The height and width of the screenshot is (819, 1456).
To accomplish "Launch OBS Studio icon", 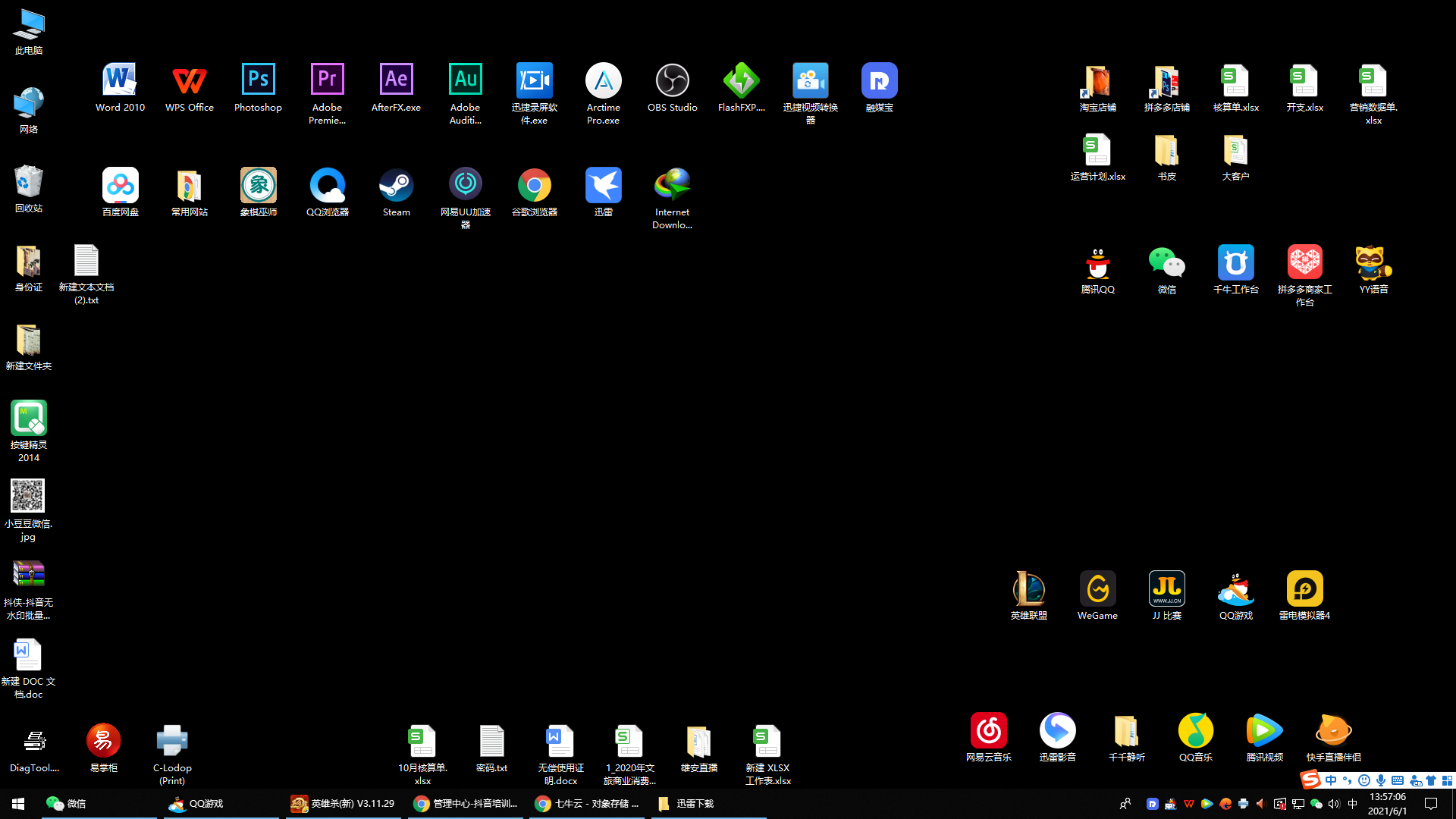I will [x=672, y=87].
